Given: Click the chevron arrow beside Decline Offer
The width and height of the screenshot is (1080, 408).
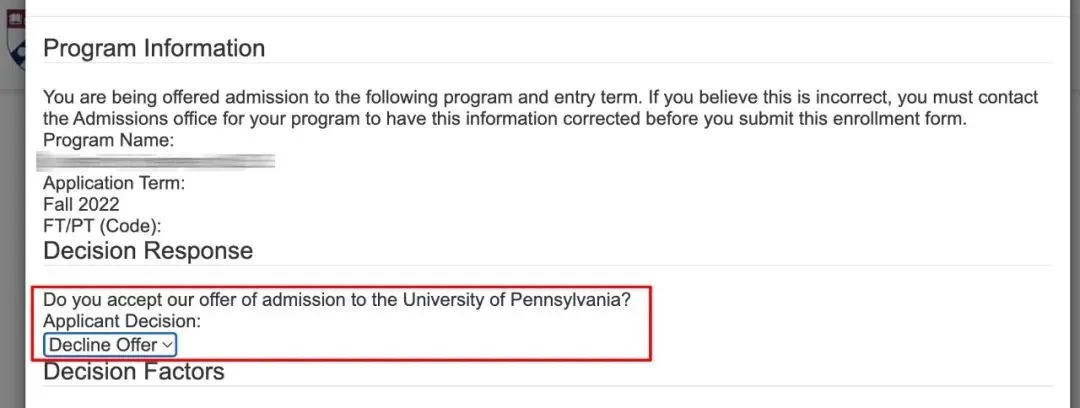Looking at the screenshot, I should 167,345.
